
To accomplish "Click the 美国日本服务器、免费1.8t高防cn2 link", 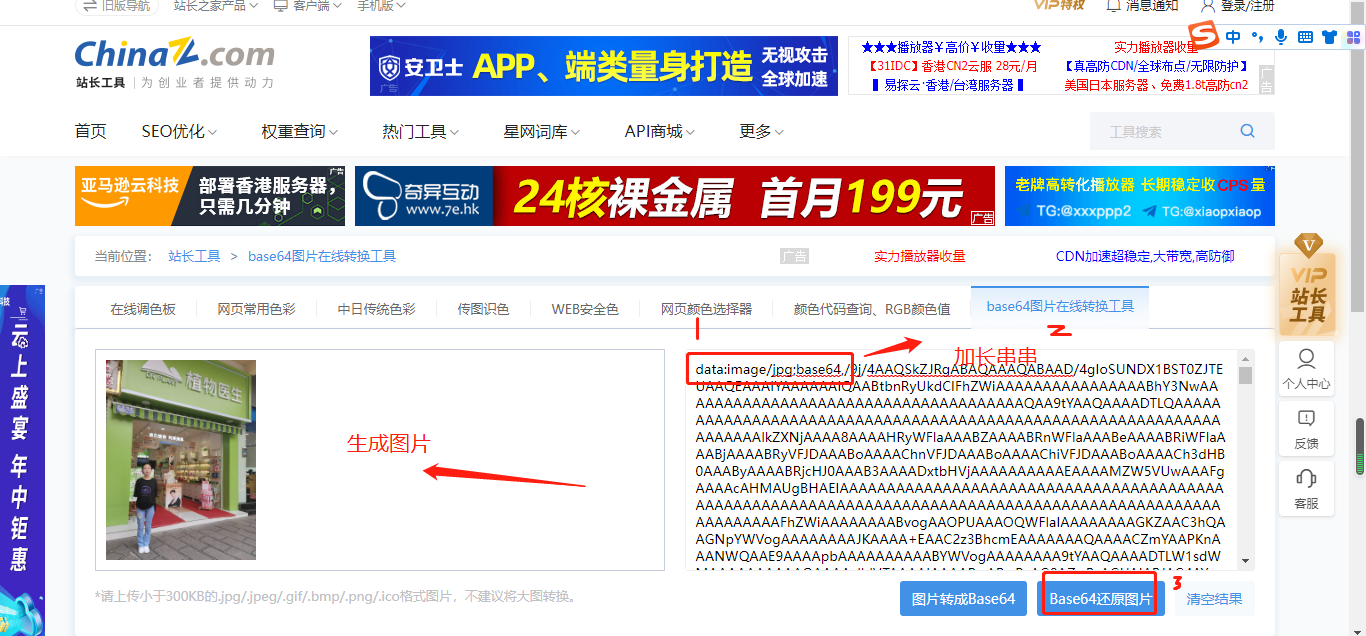I will tap(1156, 85).
